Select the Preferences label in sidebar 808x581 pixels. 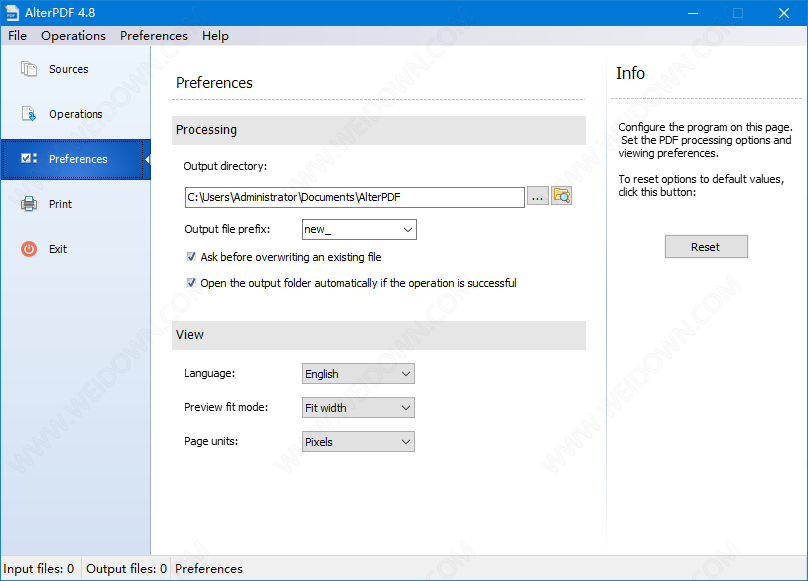(78, 159)
